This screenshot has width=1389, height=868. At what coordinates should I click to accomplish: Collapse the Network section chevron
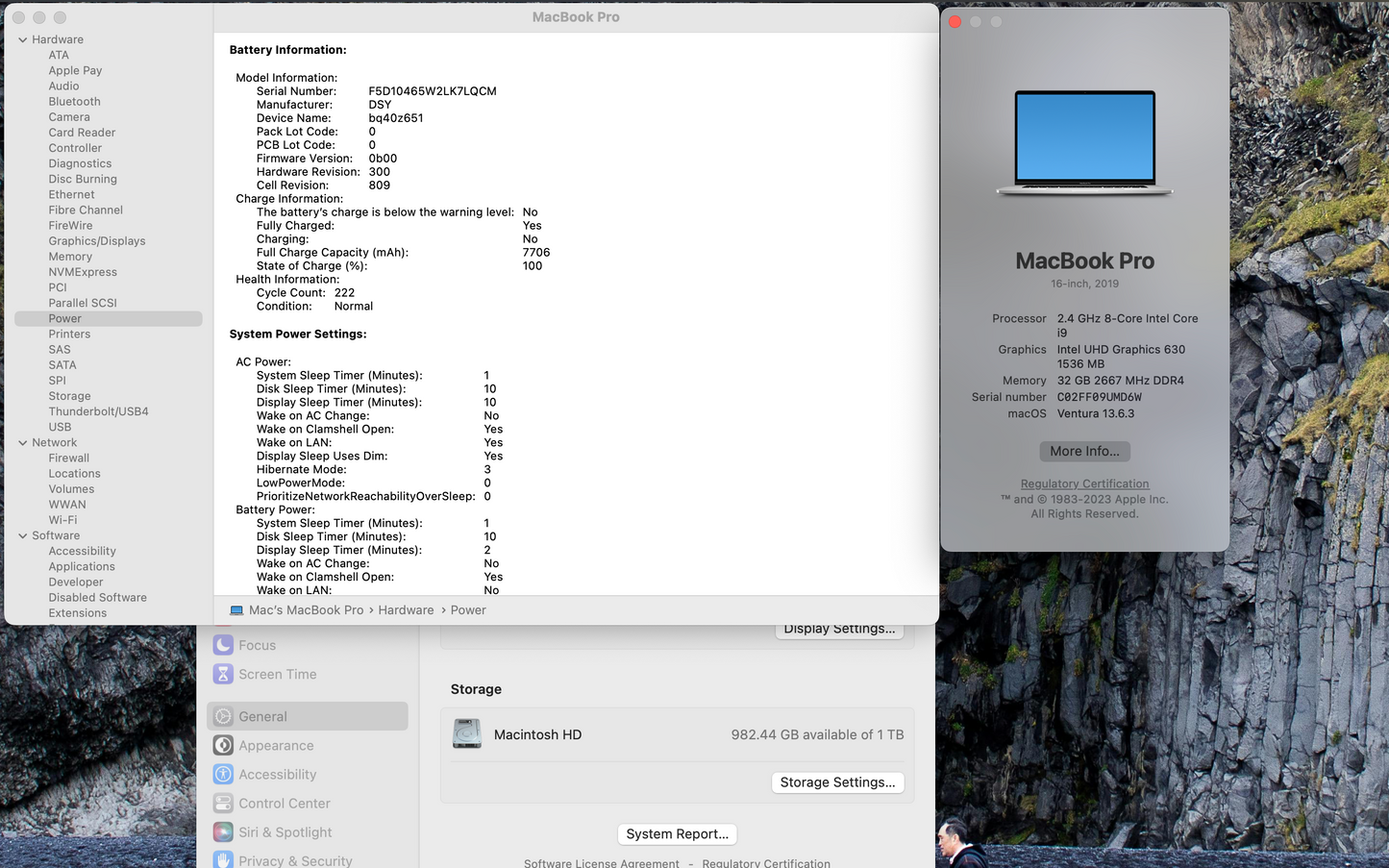(x=23, y=443)
